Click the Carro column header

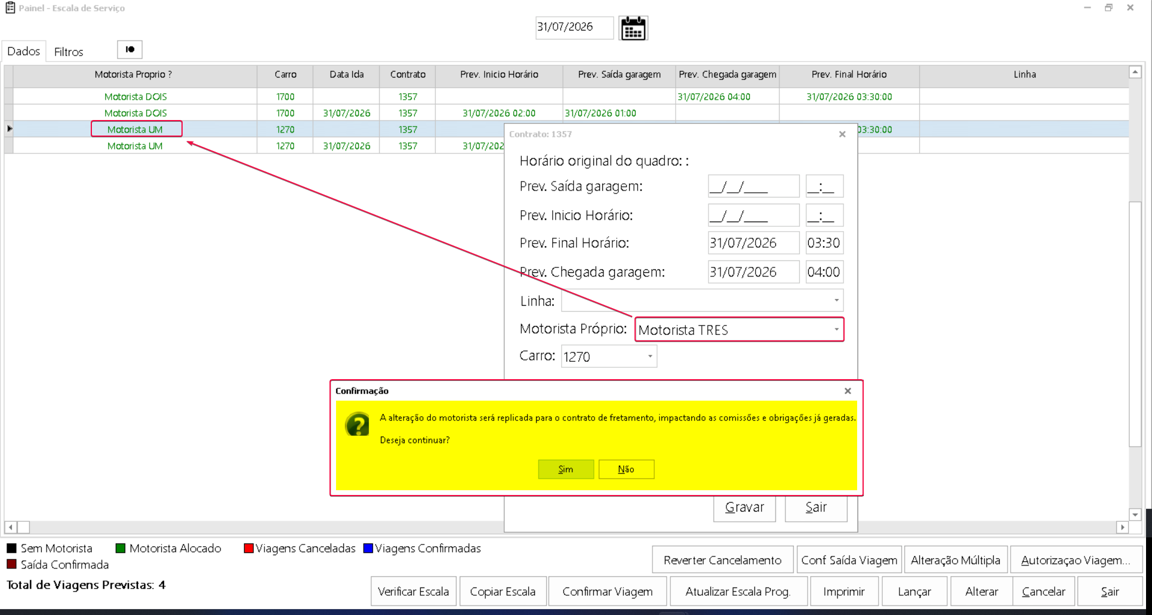pyautogui.click(x=285, y=74)
